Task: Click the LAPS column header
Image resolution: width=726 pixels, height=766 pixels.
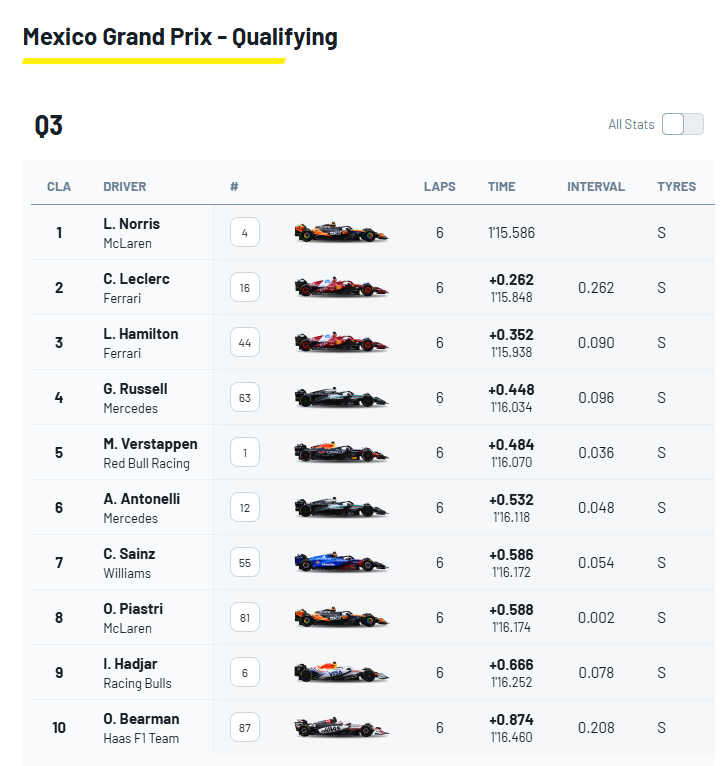Action: pos(439,187)
